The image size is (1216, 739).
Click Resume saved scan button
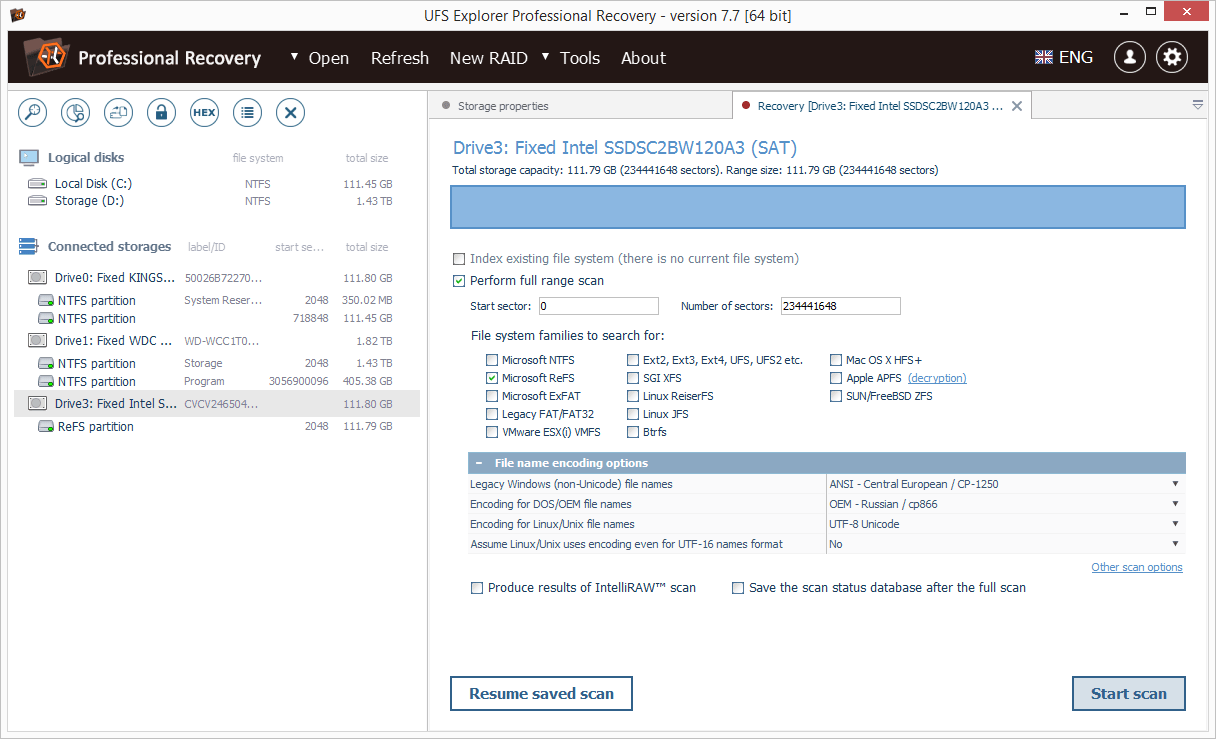point(541,694)
